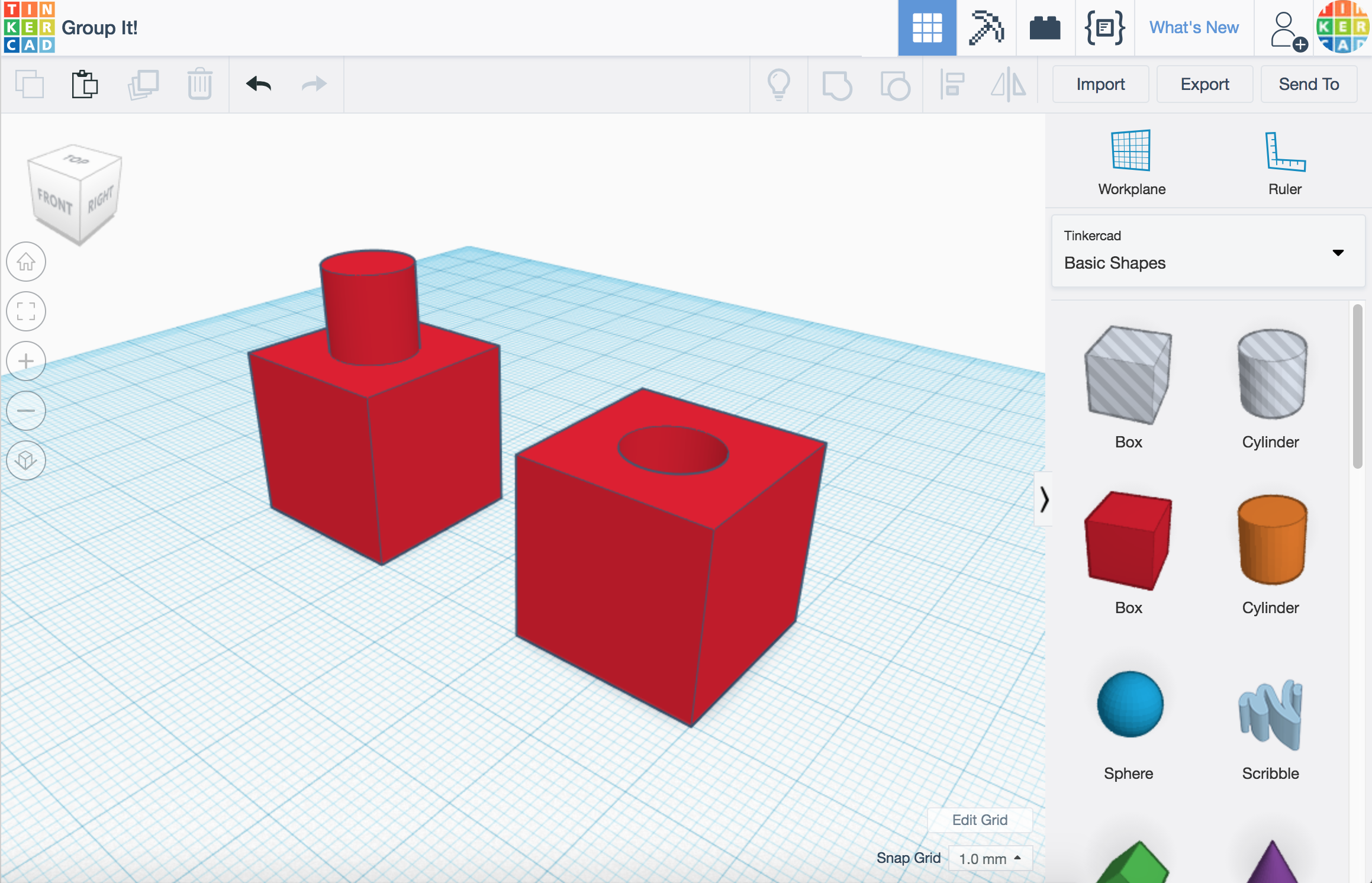Select the red cylinder atop the box
Viewport: 1372px width, 883px height.
[x=370, y=308]
